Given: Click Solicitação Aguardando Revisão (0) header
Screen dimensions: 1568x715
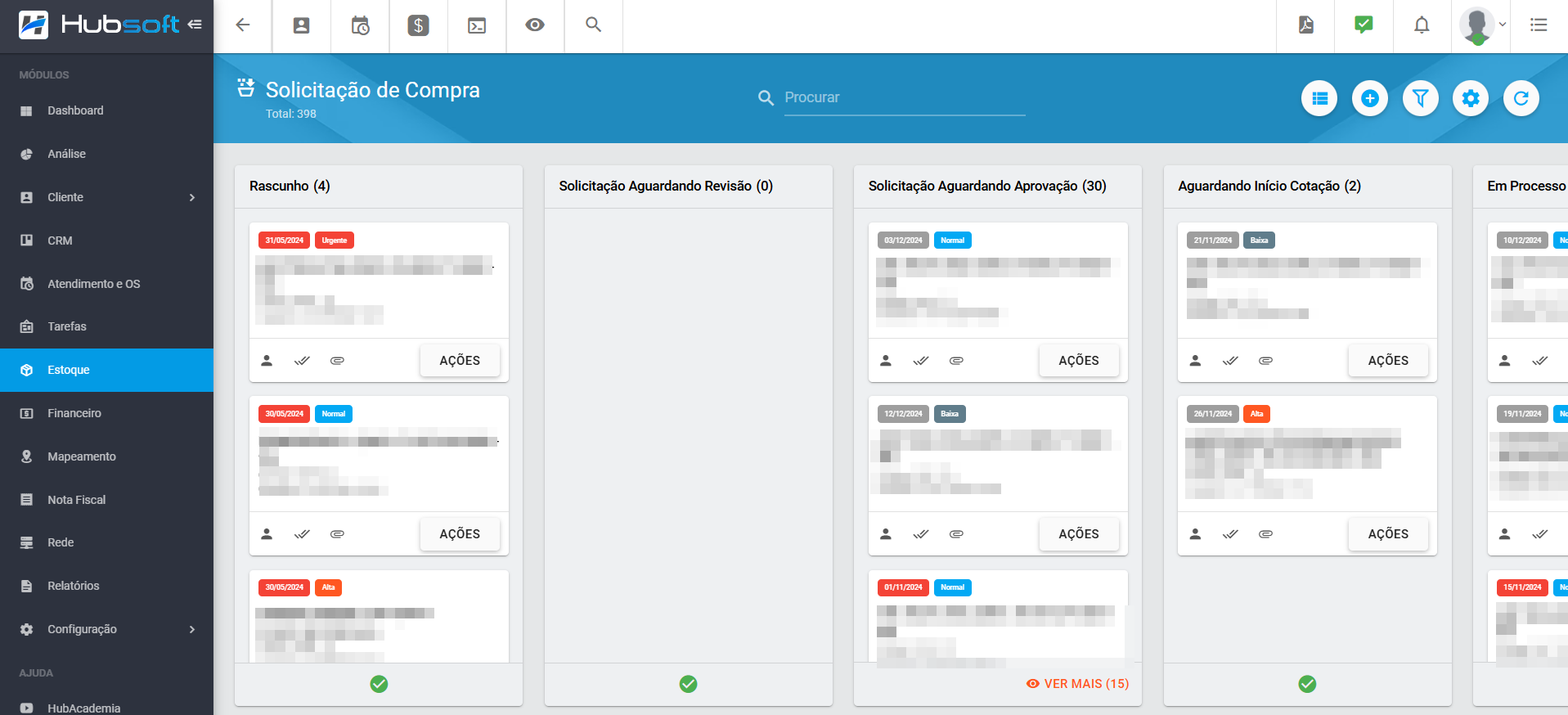Looking at the screenshot, I should point(666,186).
